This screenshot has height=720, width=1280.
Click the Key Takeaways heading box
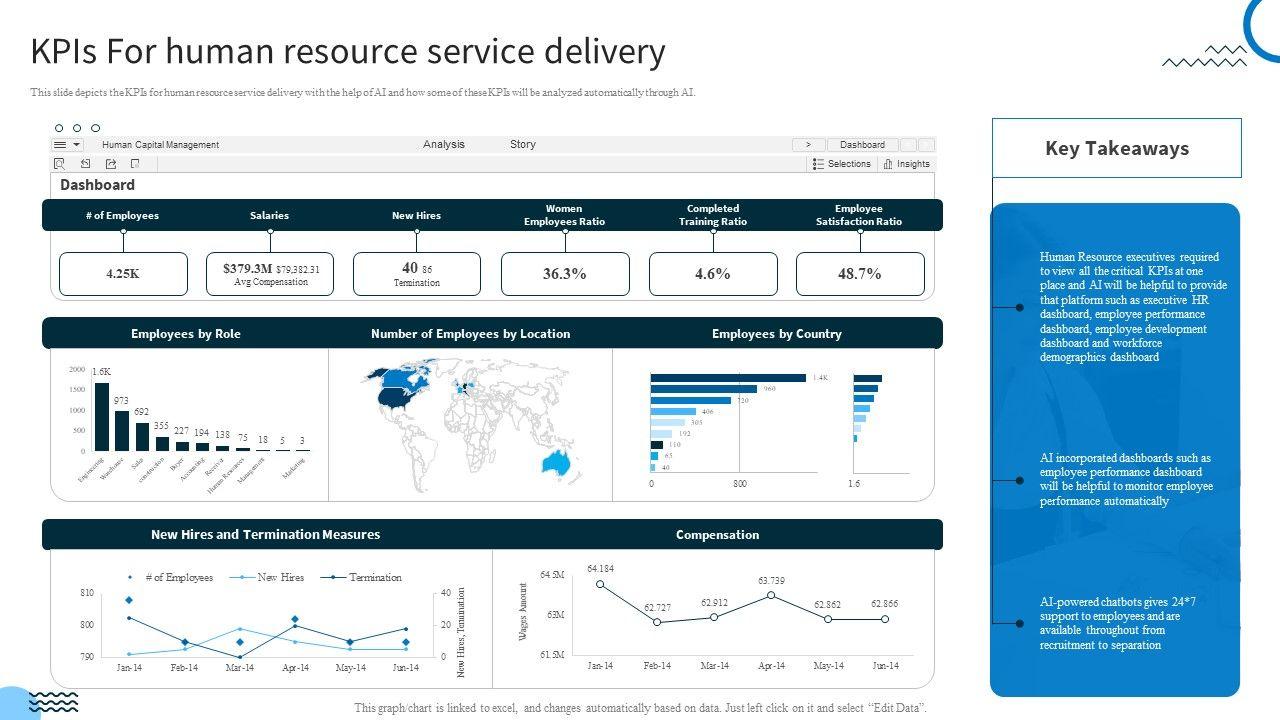coord(1117,148)
